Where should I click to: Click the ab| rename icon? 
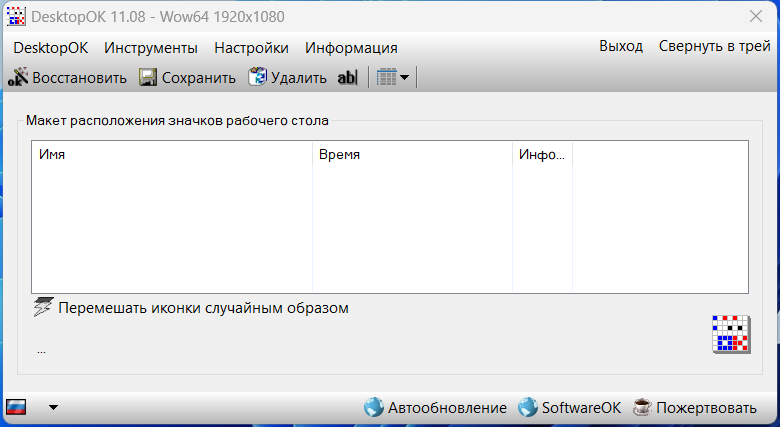click(x=347, y=78)
